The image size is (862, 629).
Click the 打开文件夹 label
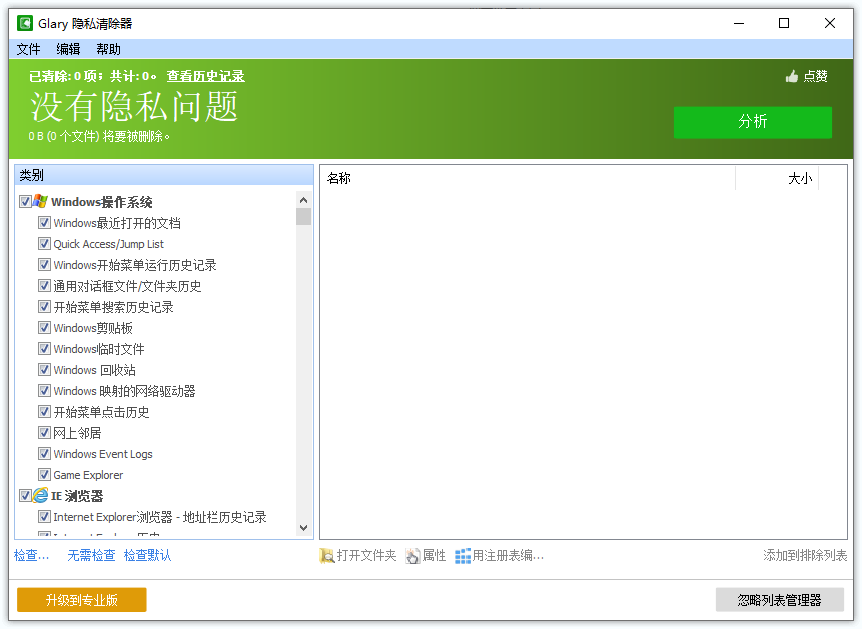(x=366, y=556)
